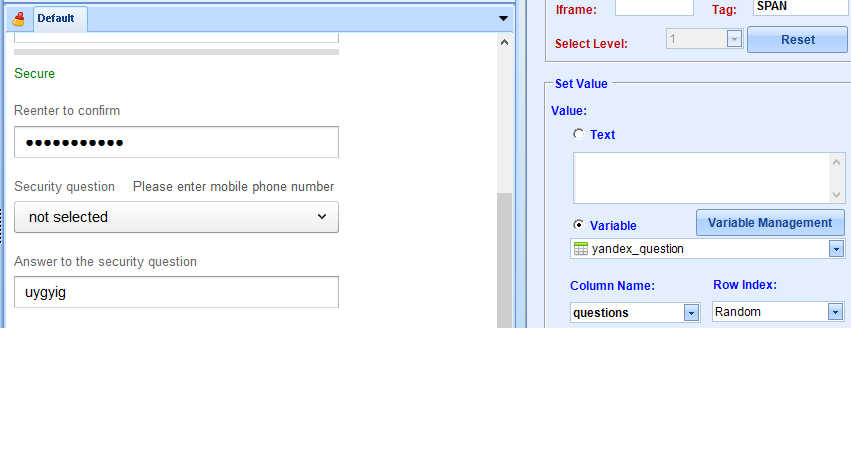Select the Text radio button

pos(578,134)
